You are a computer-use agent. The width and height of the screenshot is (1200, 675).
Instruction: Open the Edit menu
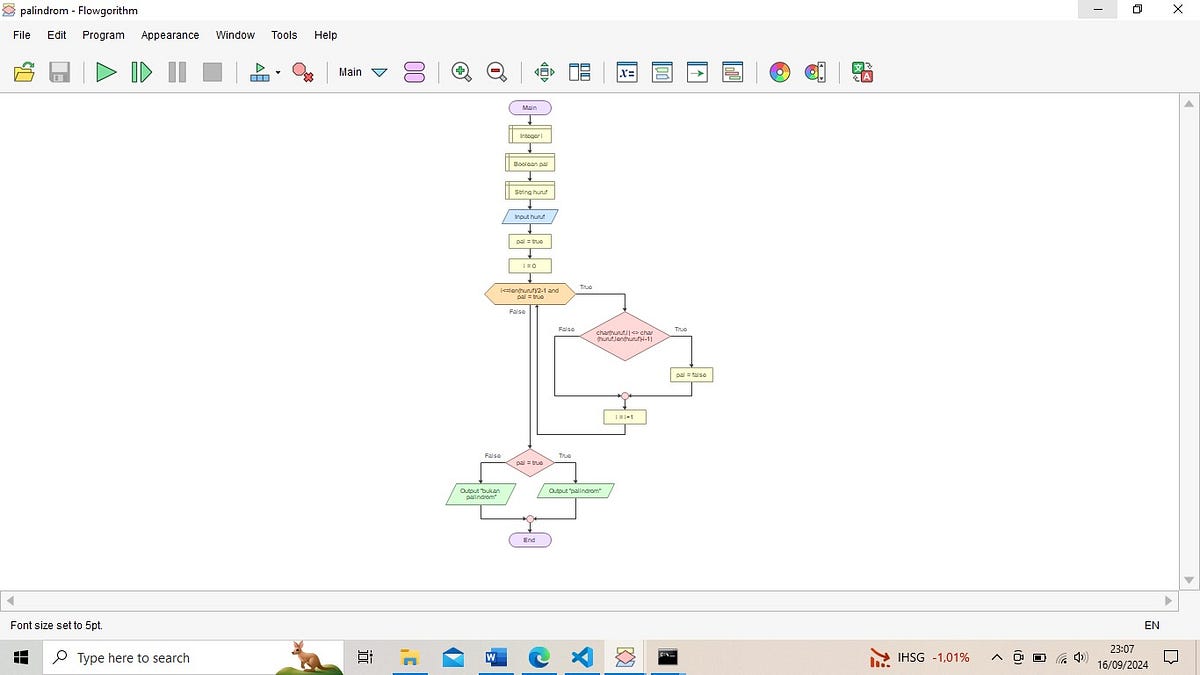[57, 34]
